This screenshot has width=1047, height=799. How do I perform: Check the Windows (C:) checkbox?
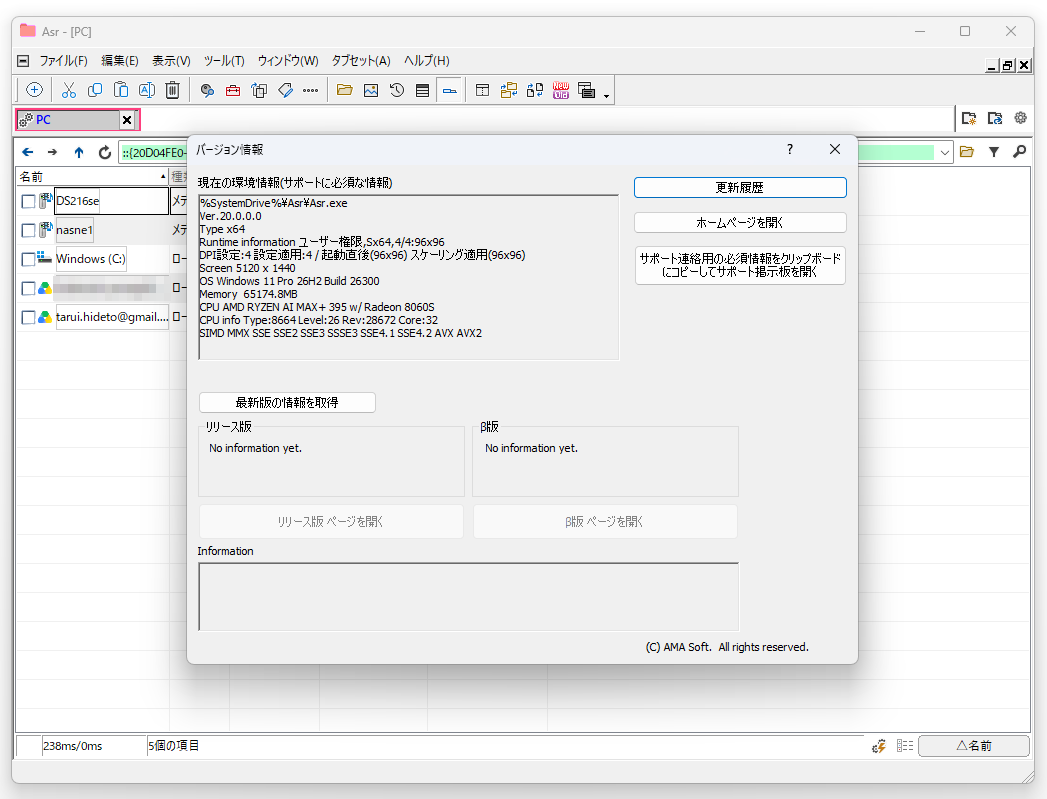pos(28,259)
